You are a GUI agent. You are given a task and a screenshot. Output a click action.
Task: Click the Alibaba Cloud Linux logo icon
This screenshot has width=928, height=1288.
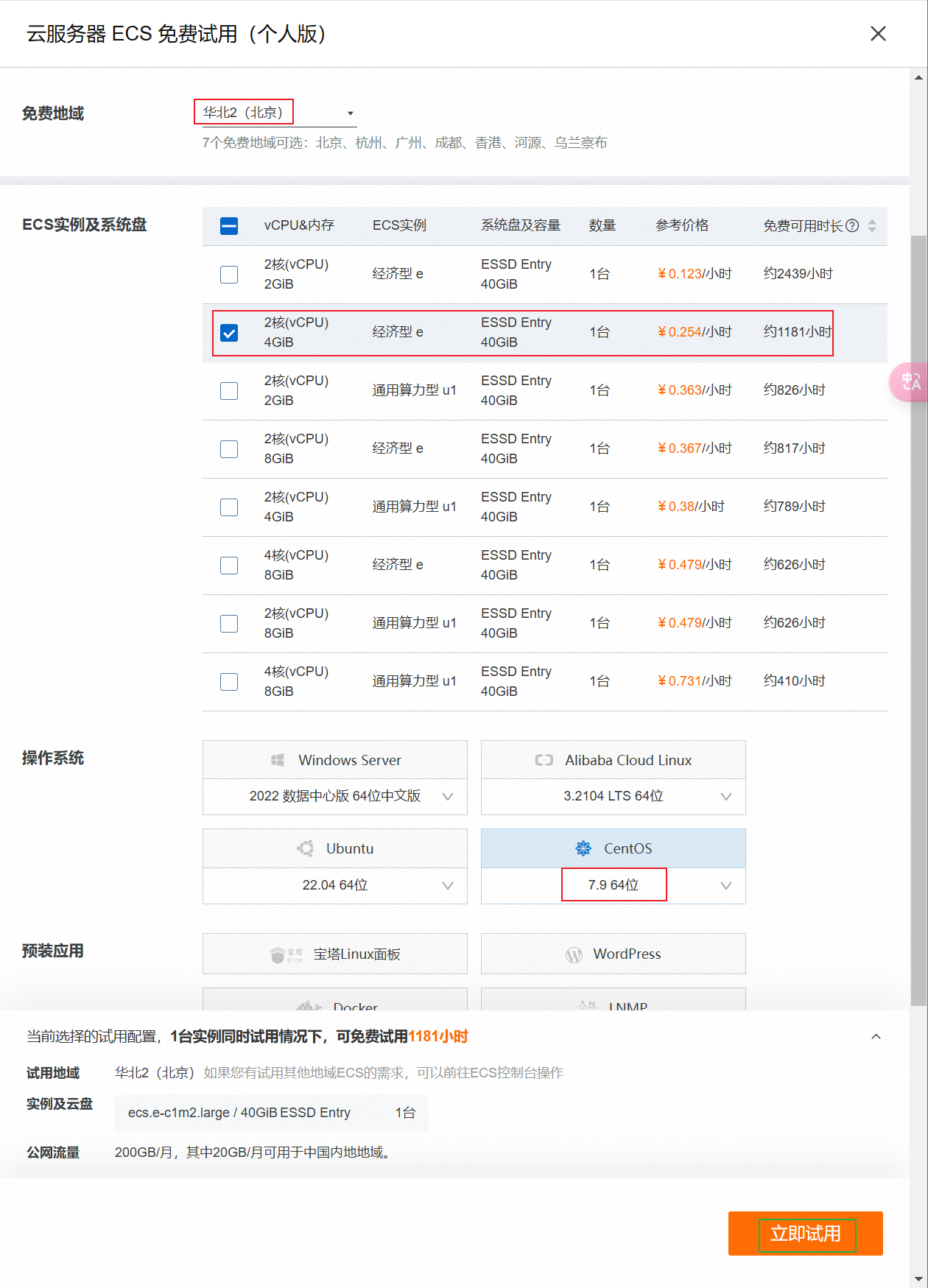[544, 760]
